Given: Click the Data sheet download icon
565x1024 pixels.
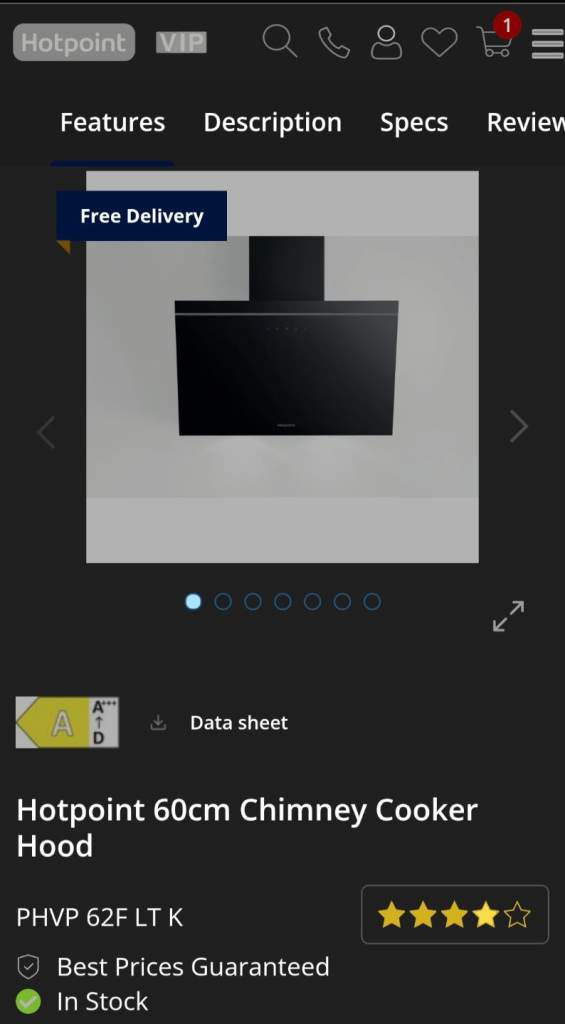Looking at the screenshot, I should click(x=158, y=723).
